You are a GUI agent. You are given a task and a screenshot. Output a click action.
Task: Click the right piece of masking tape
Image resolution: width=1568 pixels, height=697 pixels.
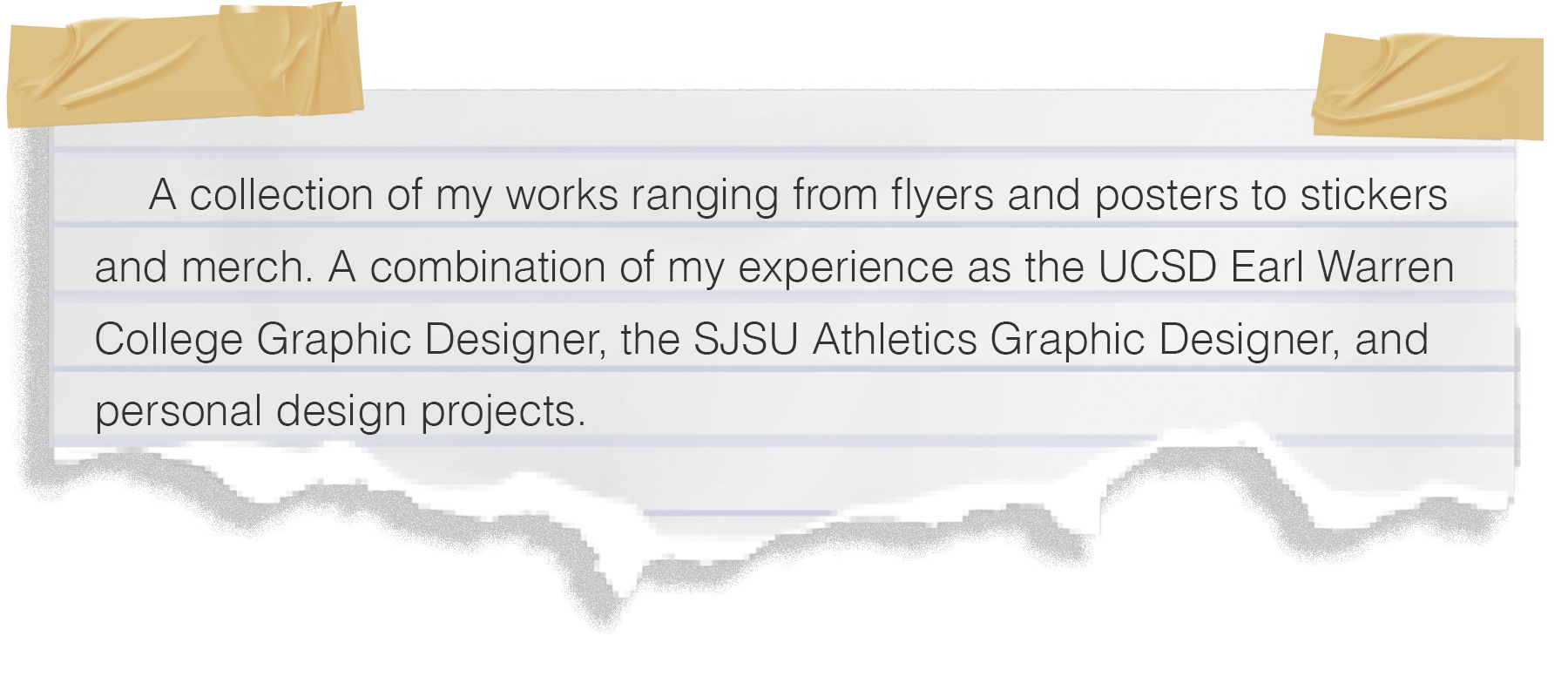point(1428,86)
